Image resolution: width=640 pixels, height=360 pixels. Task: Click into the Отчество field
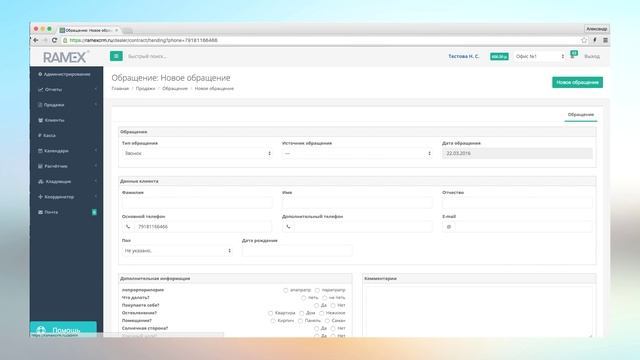[517, 202]
